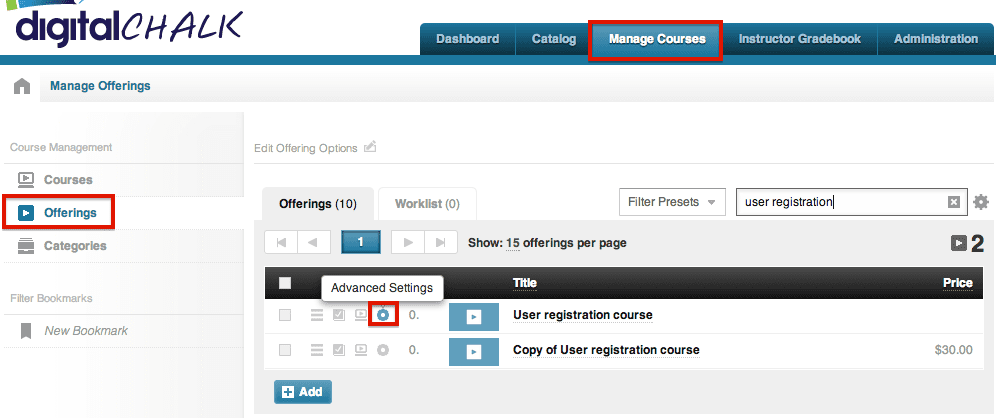This screenshot has height=418, width=996.
Task: Click the video screen icon in User registration course row
Action: 361,314
